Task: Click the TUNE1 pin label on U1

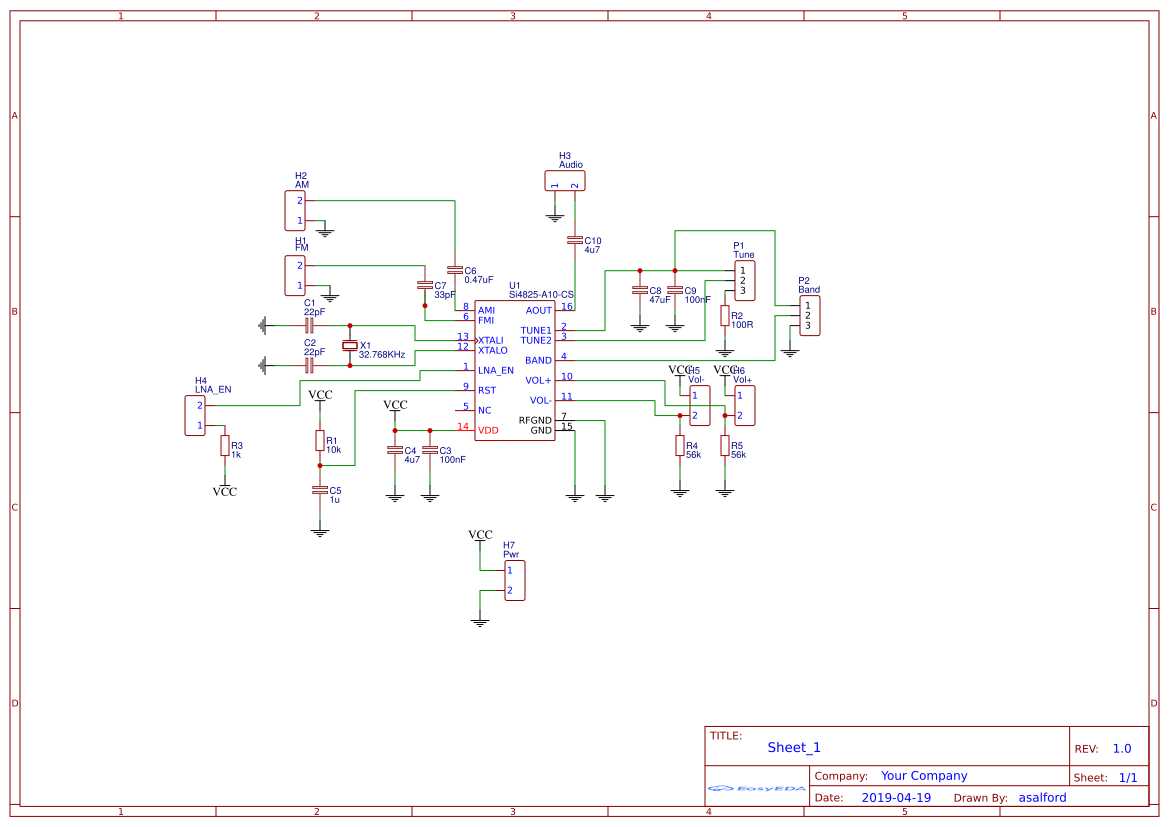Action: pyautogui.click(x=536, y=331)
